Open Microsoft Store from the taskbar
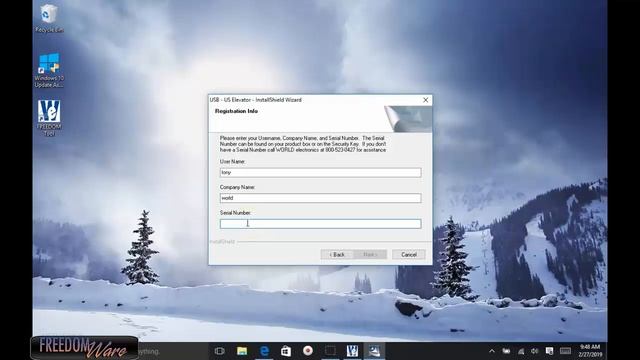This screenshot has width=640, height=360. [x=286, y=351]
